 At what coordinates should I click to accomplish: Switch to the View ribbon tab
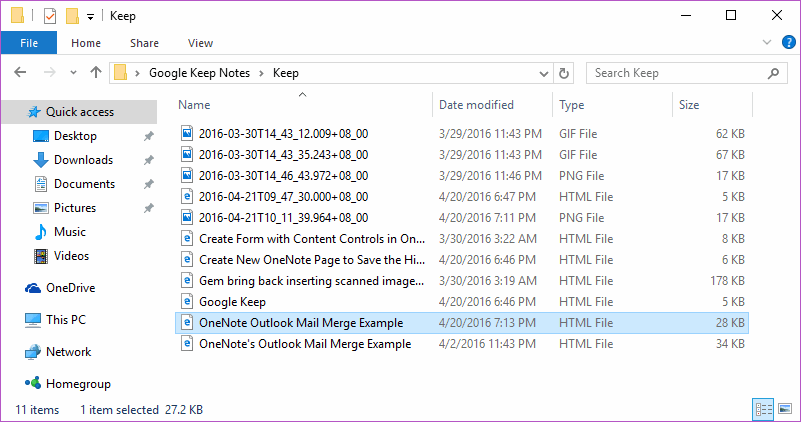[200, 43]
